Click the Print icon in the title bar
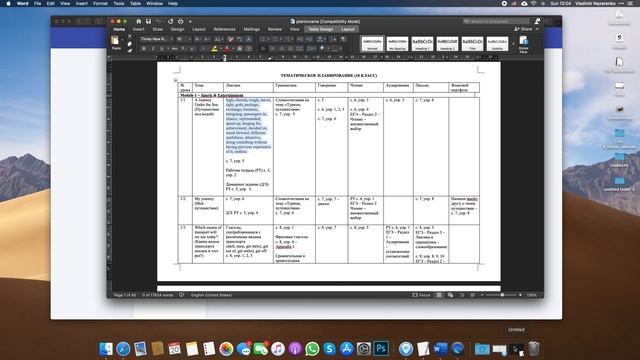 click(x=180, y=21)
